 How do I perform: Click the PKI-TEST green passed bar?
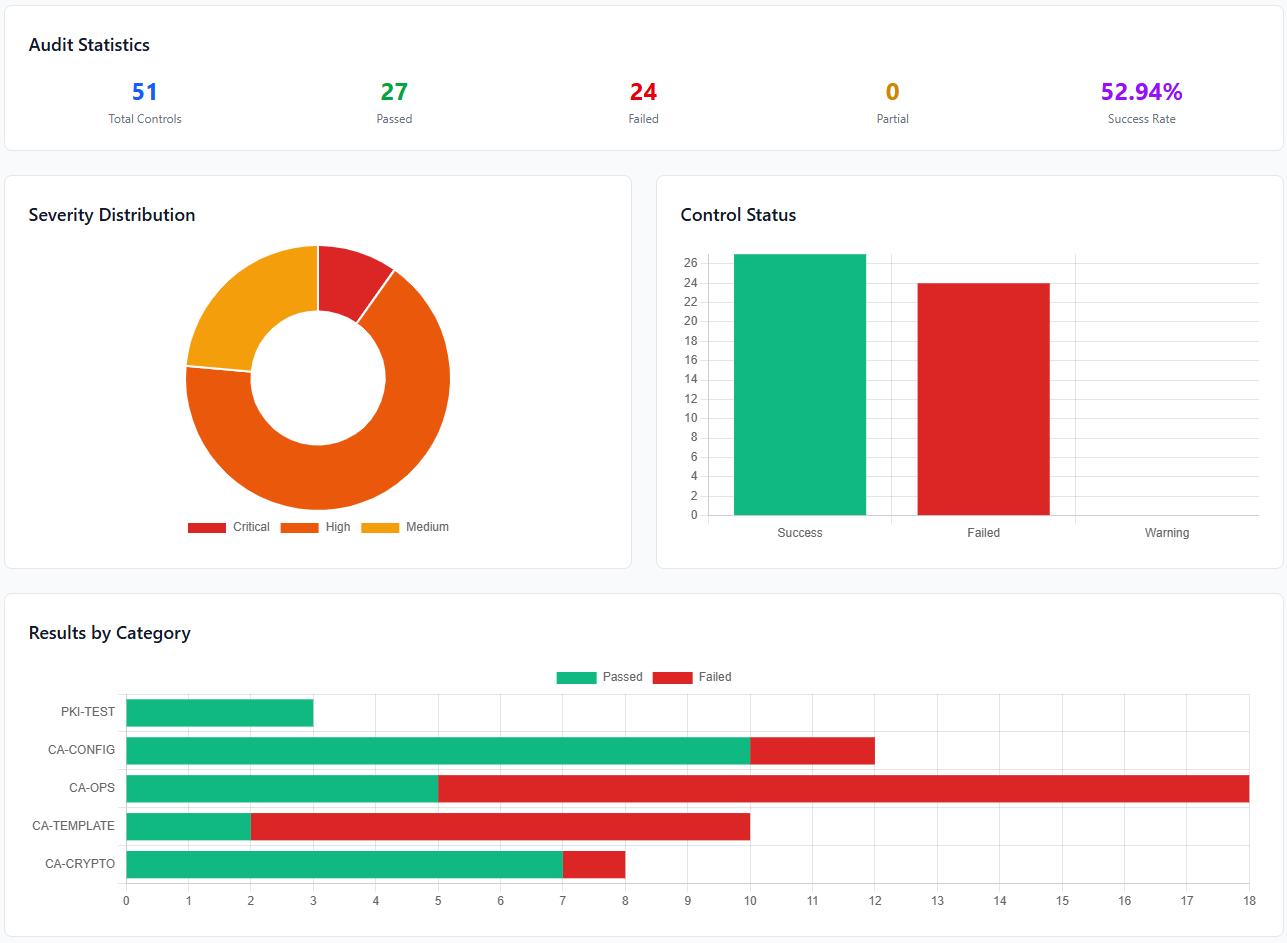coord(220,713)
